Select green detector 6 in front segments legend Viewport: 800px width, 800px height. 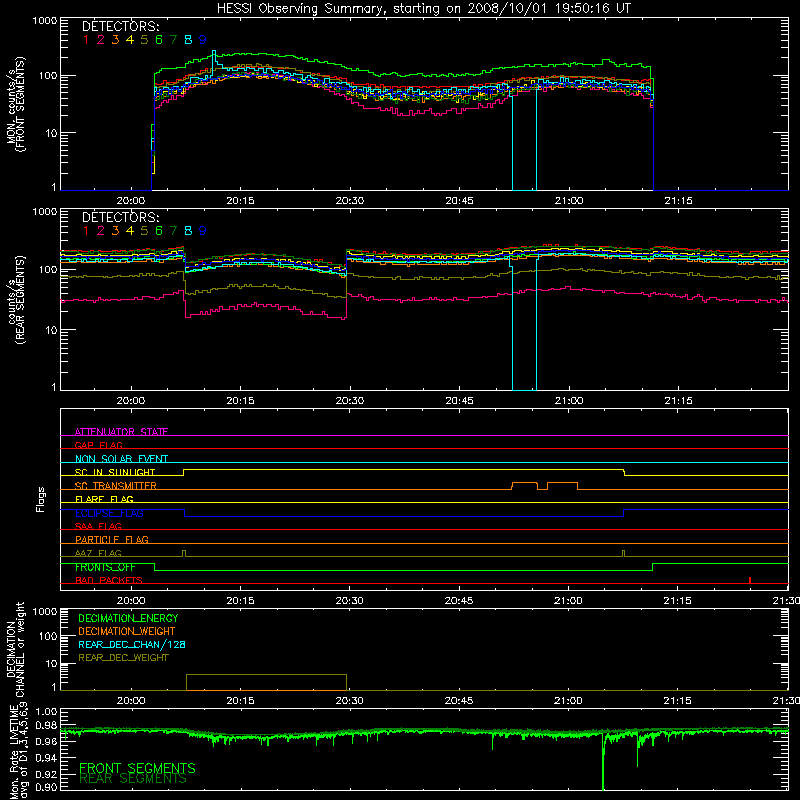159,39
